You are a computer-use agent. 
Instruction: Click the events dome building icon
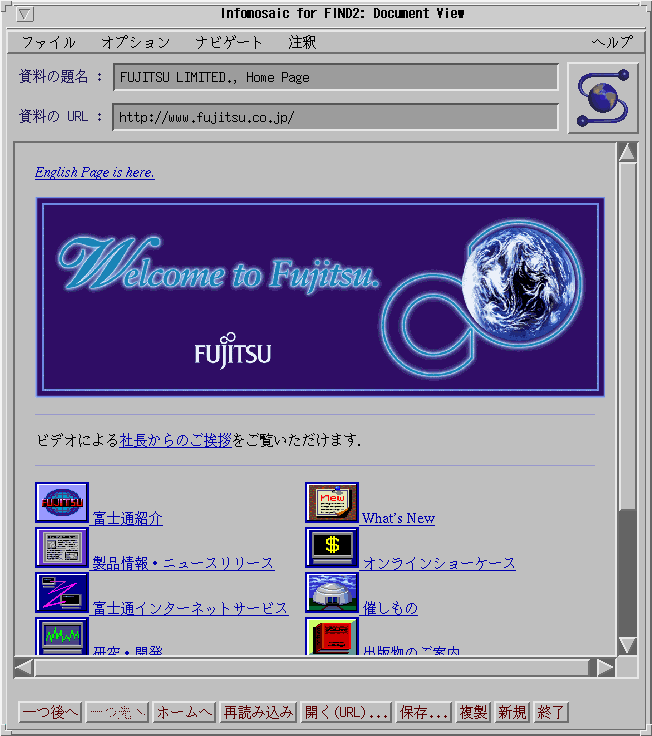tap(332, 593)
